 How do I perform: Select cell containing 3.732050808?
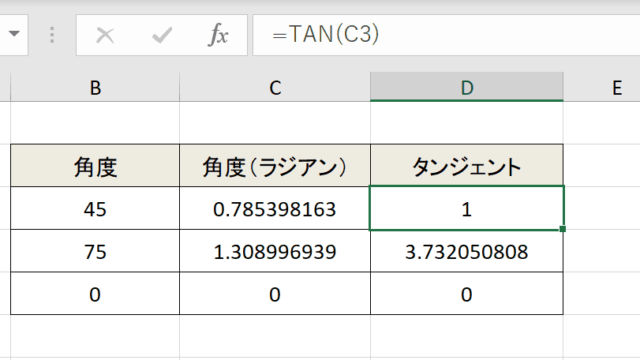tap(467, 251)
